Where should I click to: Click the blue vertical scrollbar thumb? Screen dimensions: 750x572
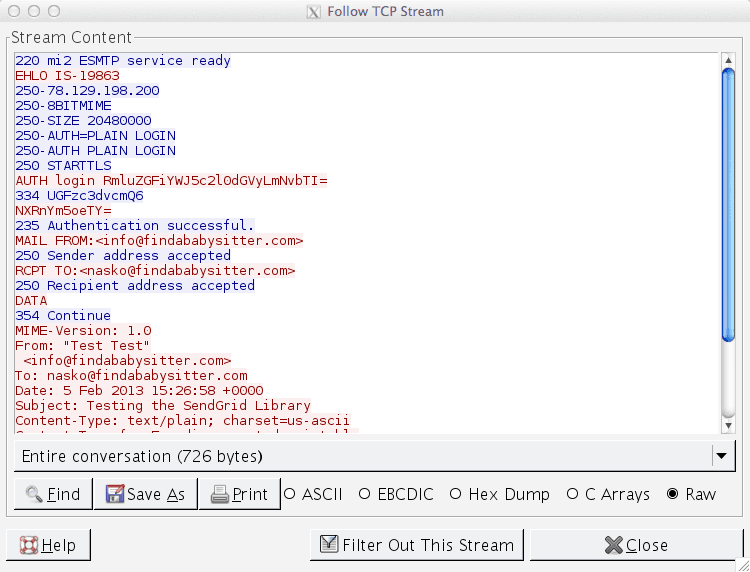728,205
